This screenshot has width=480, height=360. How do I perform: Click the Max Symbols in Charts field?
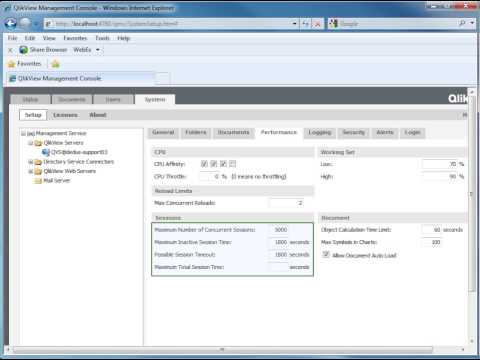pyautogui.click(x=431, y=242)
